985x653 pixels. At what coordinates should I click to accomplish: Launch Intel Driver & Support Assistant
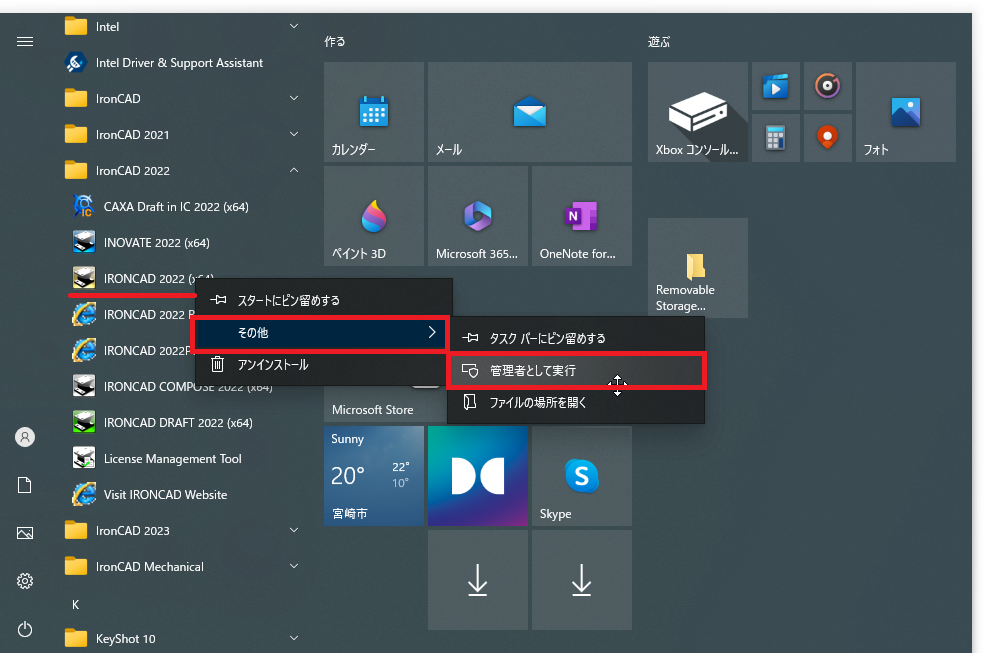click(180, 63)
